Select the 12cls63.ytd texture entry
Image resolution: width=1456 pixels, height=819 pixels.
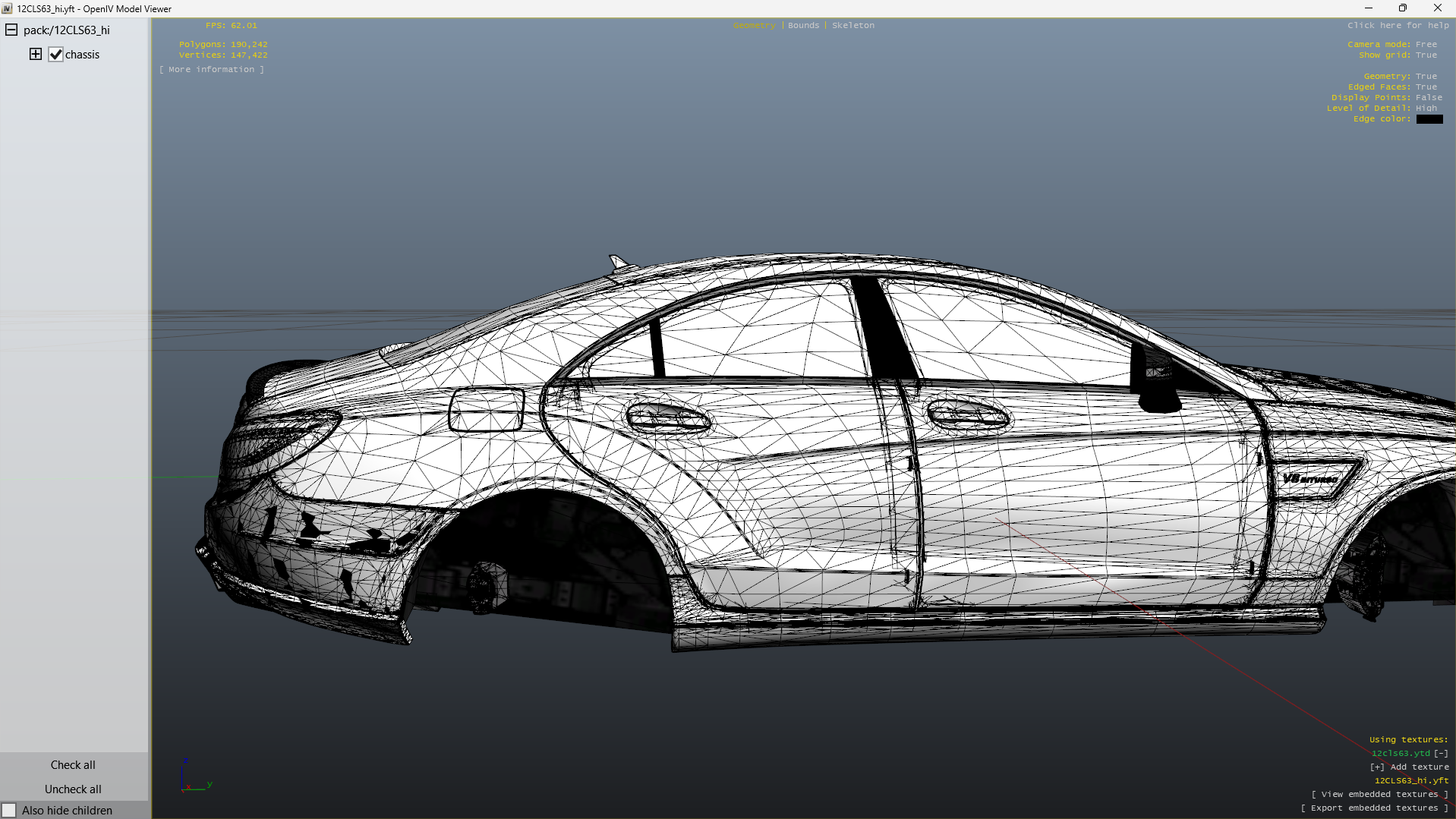pyautogui.click(x=1401, y=754)
